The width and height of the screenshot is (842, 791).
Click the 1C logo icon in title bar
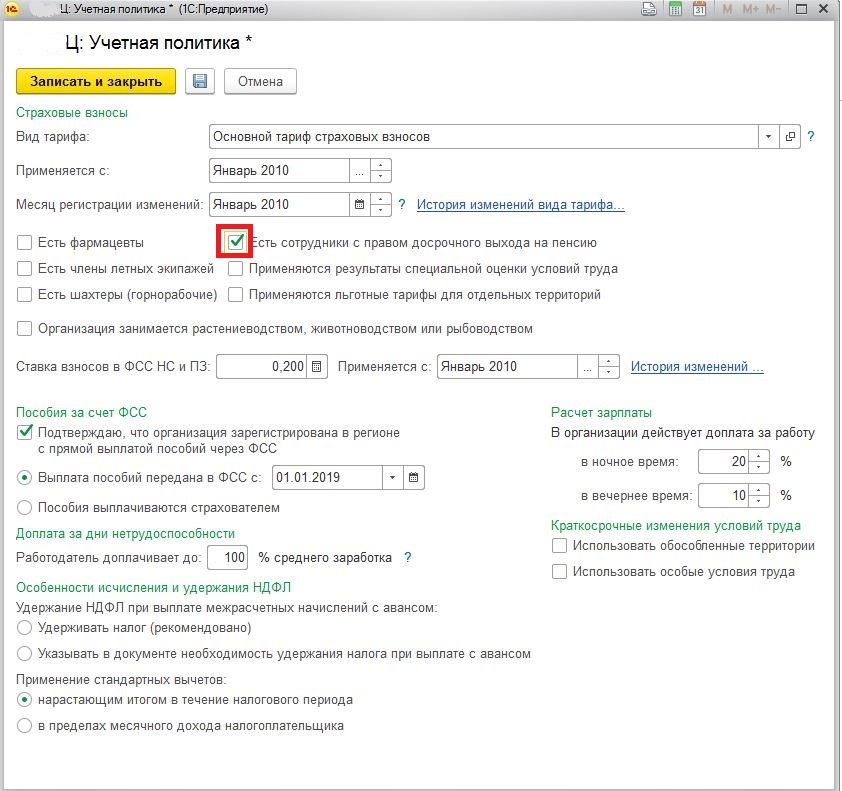pos(11,9)
